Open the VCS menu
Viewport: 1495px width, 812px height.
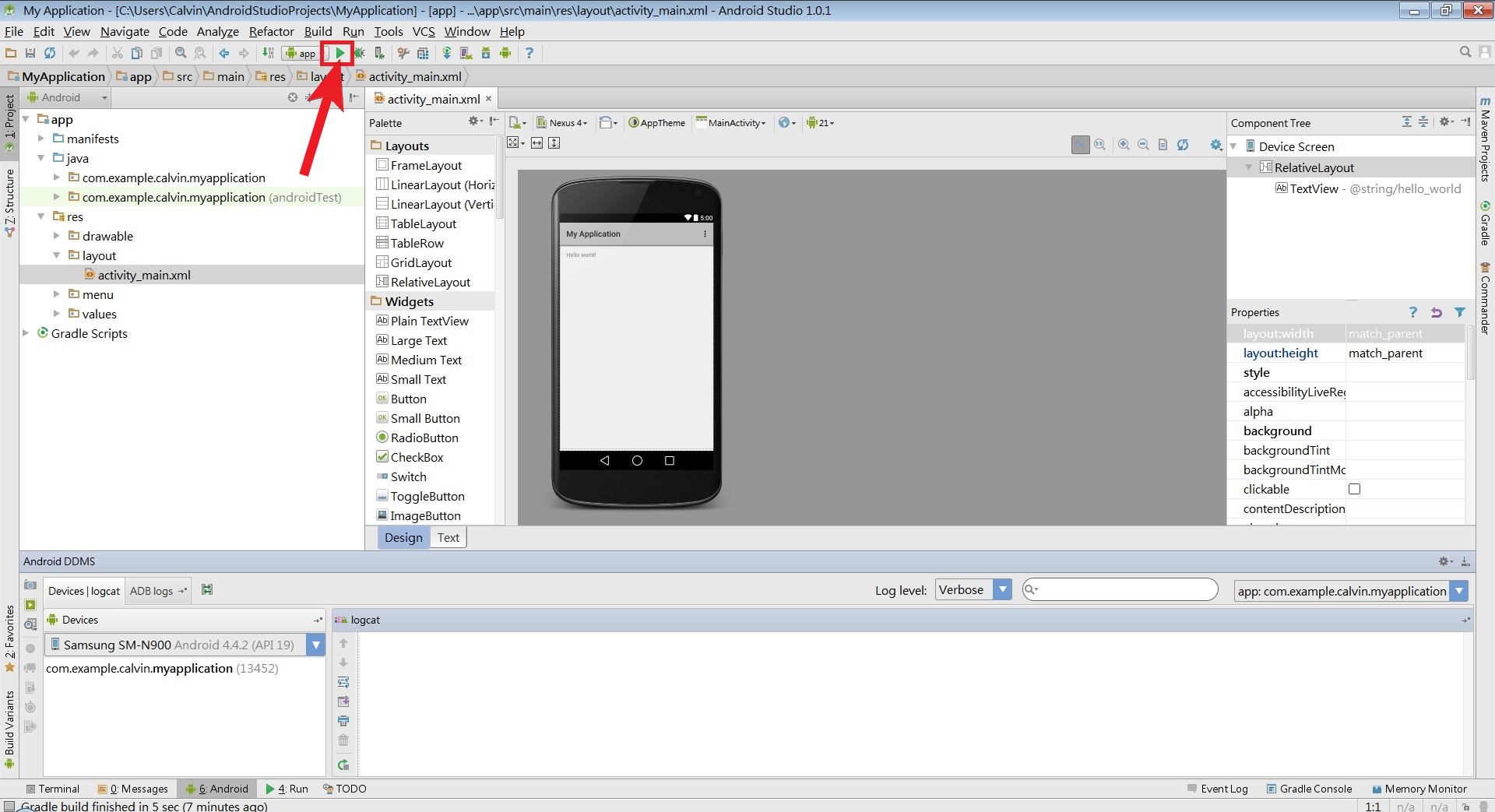424,31
